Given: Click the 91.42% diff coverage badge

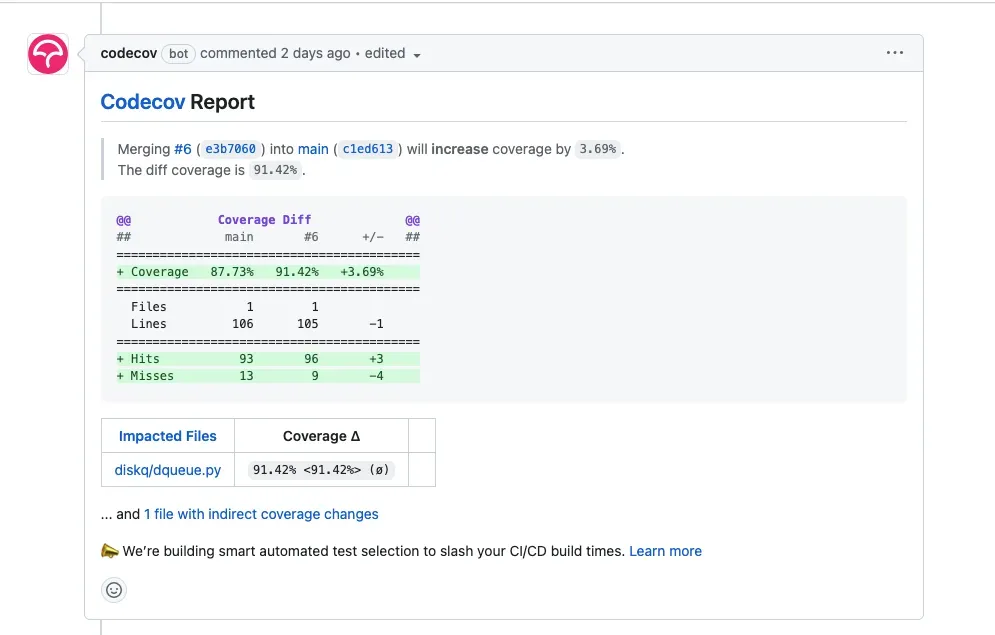Looking at the screenshot, I should 275,170.
